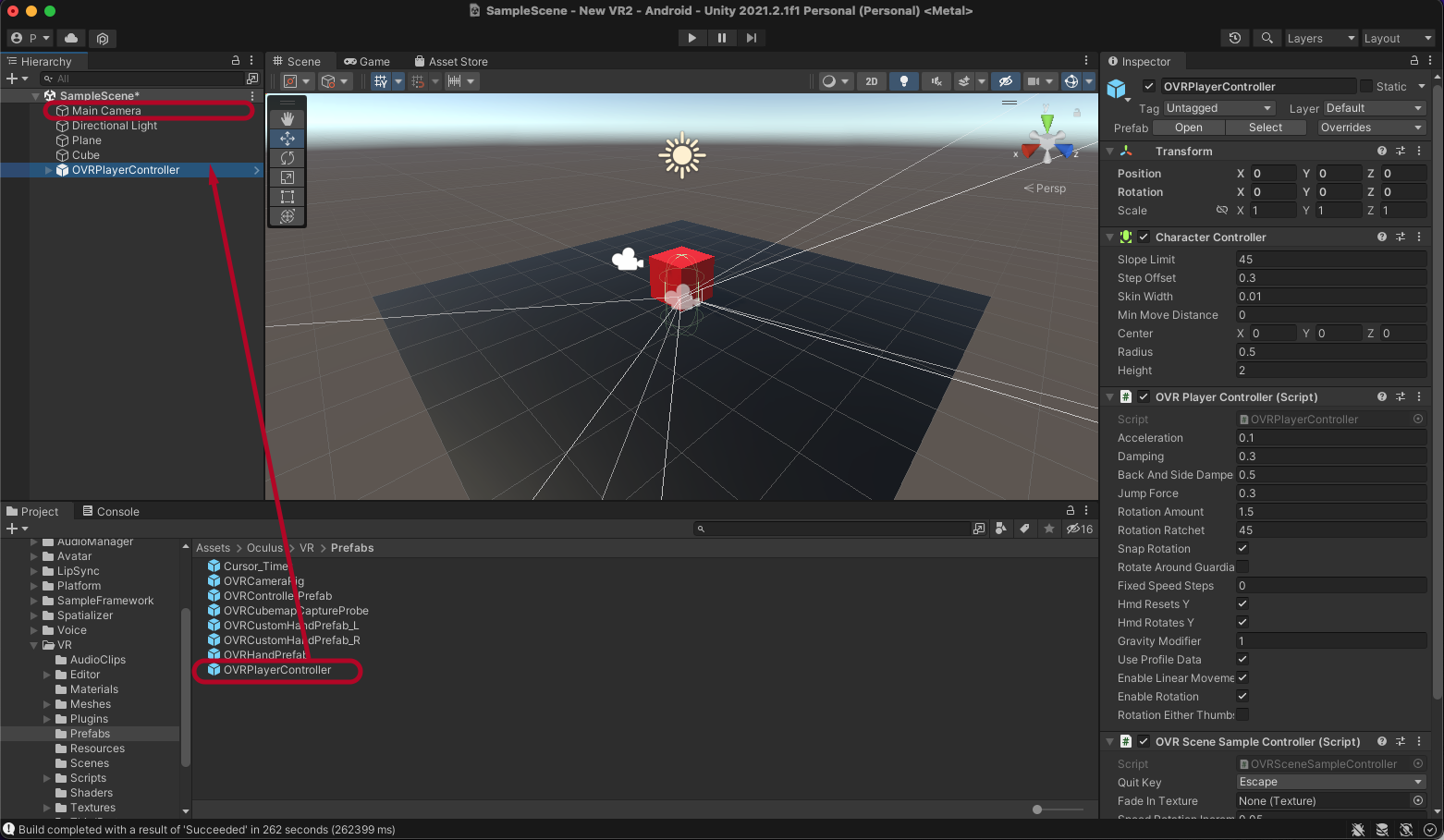Click the Slope Limit value field

1331,260
